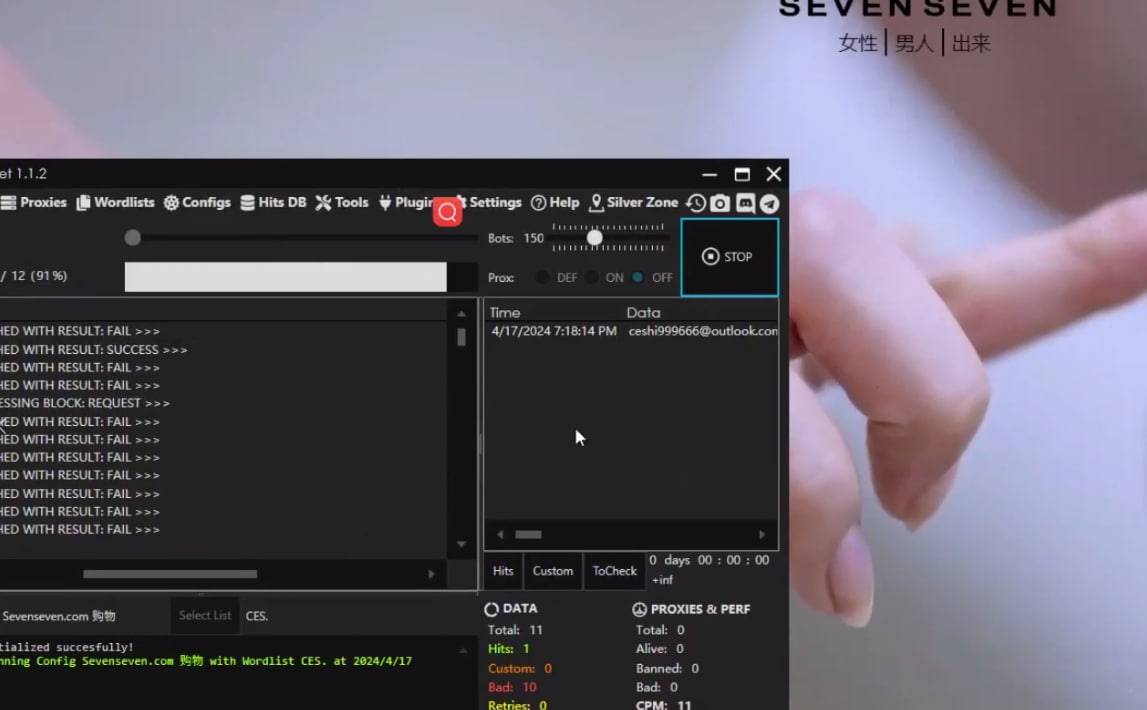This screenshot has height=710, width=1147.
Task: Click the Bad: 10 statistic
Action: click(x=512, y=687)
